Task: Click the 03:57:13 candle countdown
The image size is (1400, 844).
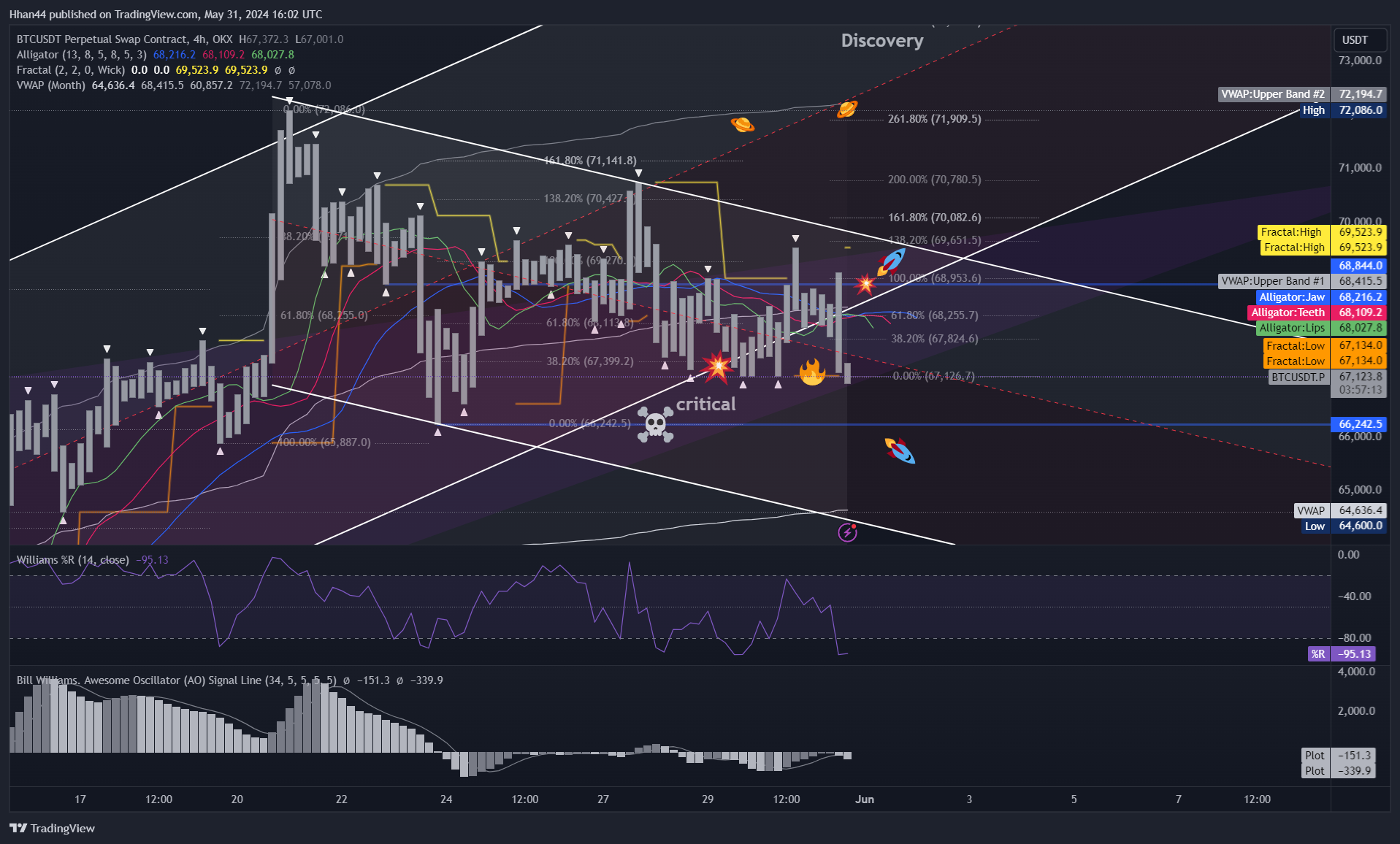Action: point(1359,390)
